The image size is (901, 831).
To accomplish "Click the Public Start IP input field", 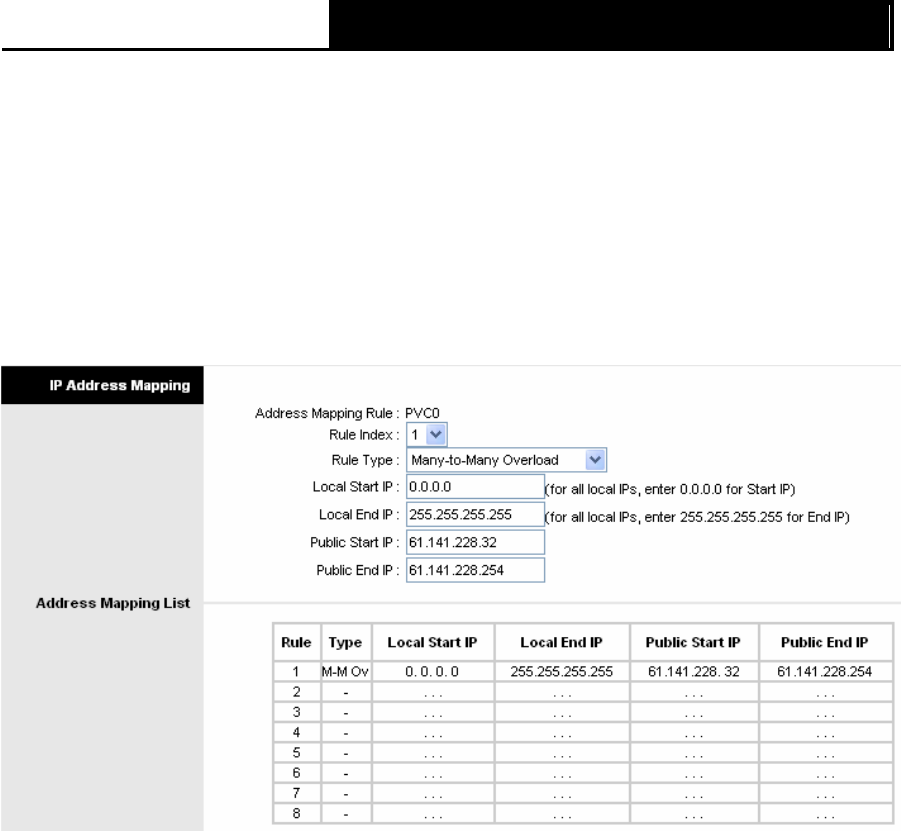I will (x=475, y=542).
